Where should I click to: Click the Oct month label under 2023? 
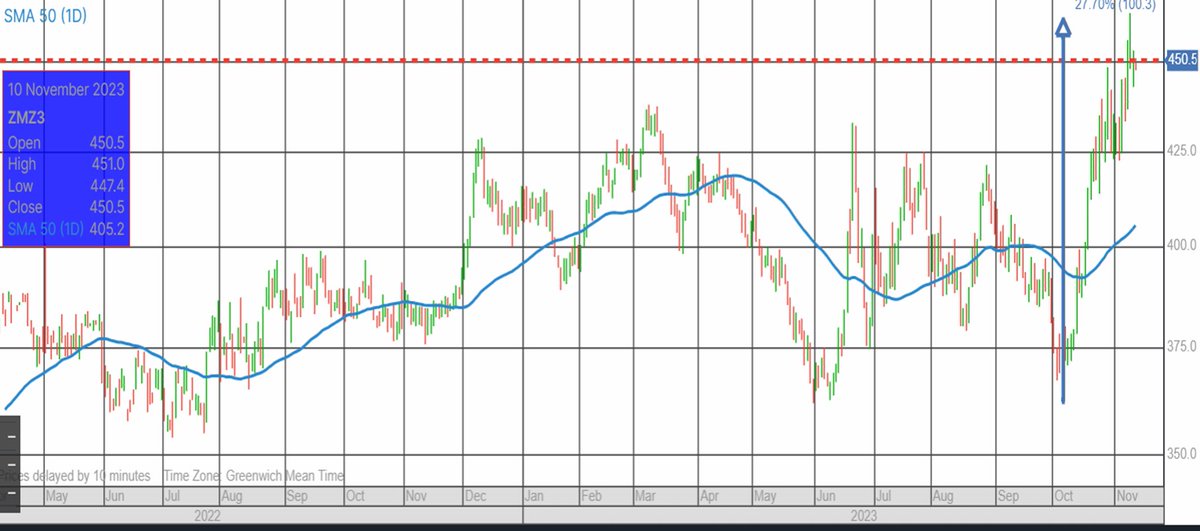click(1066, 496)
